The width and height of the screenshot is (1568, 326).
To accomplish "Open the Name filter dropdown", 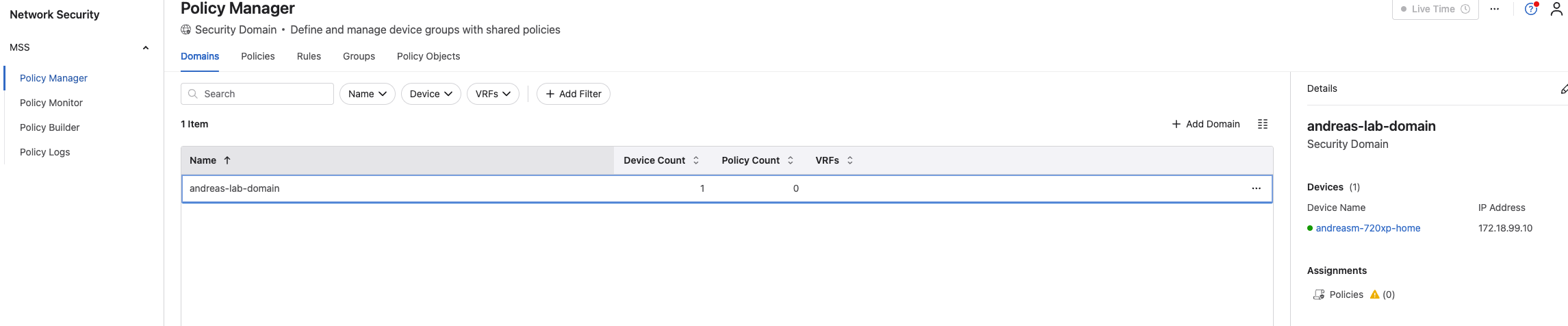I will [367, 94].
